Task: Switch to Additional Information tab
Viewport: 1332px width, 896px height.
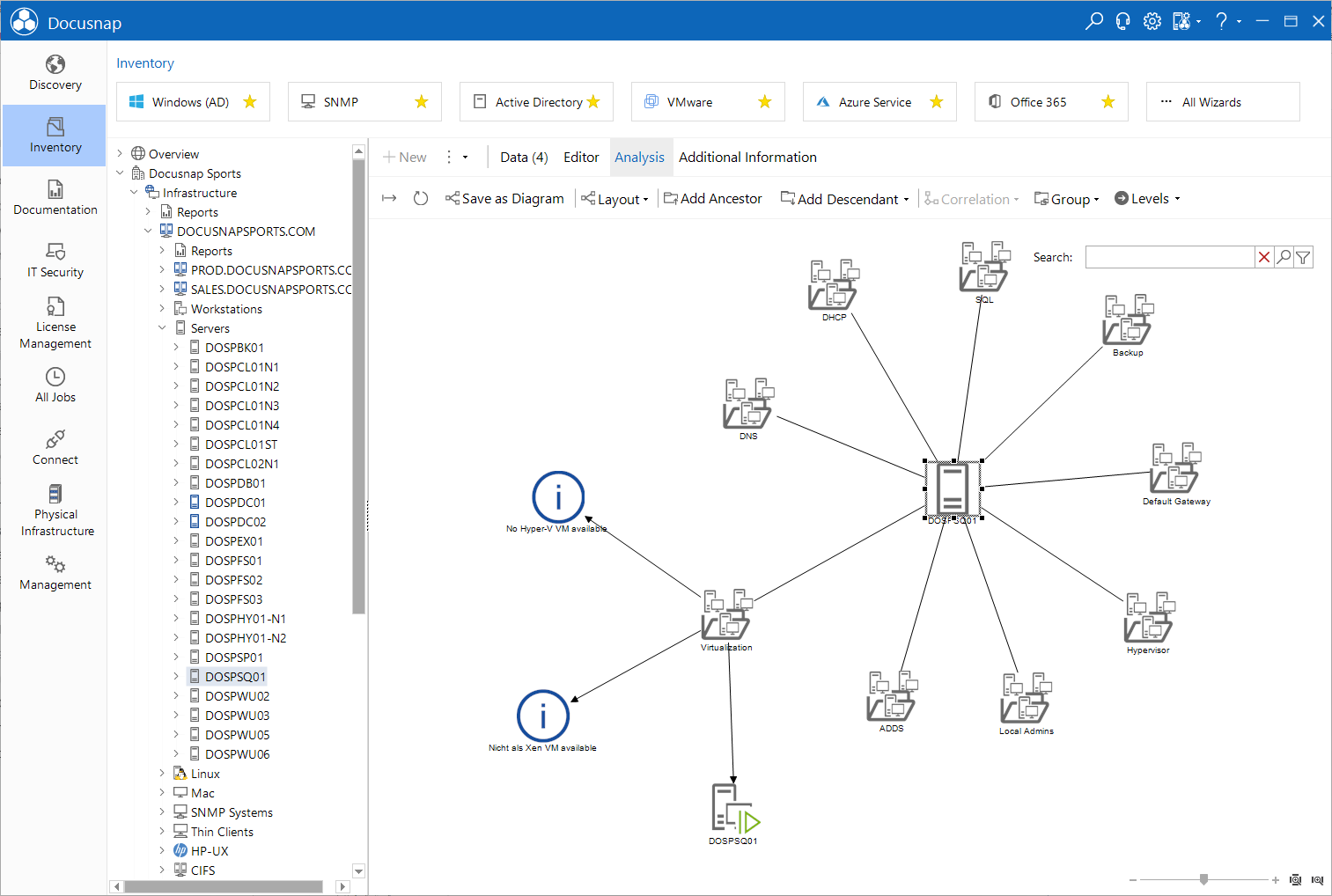Action: coord(747,158)
